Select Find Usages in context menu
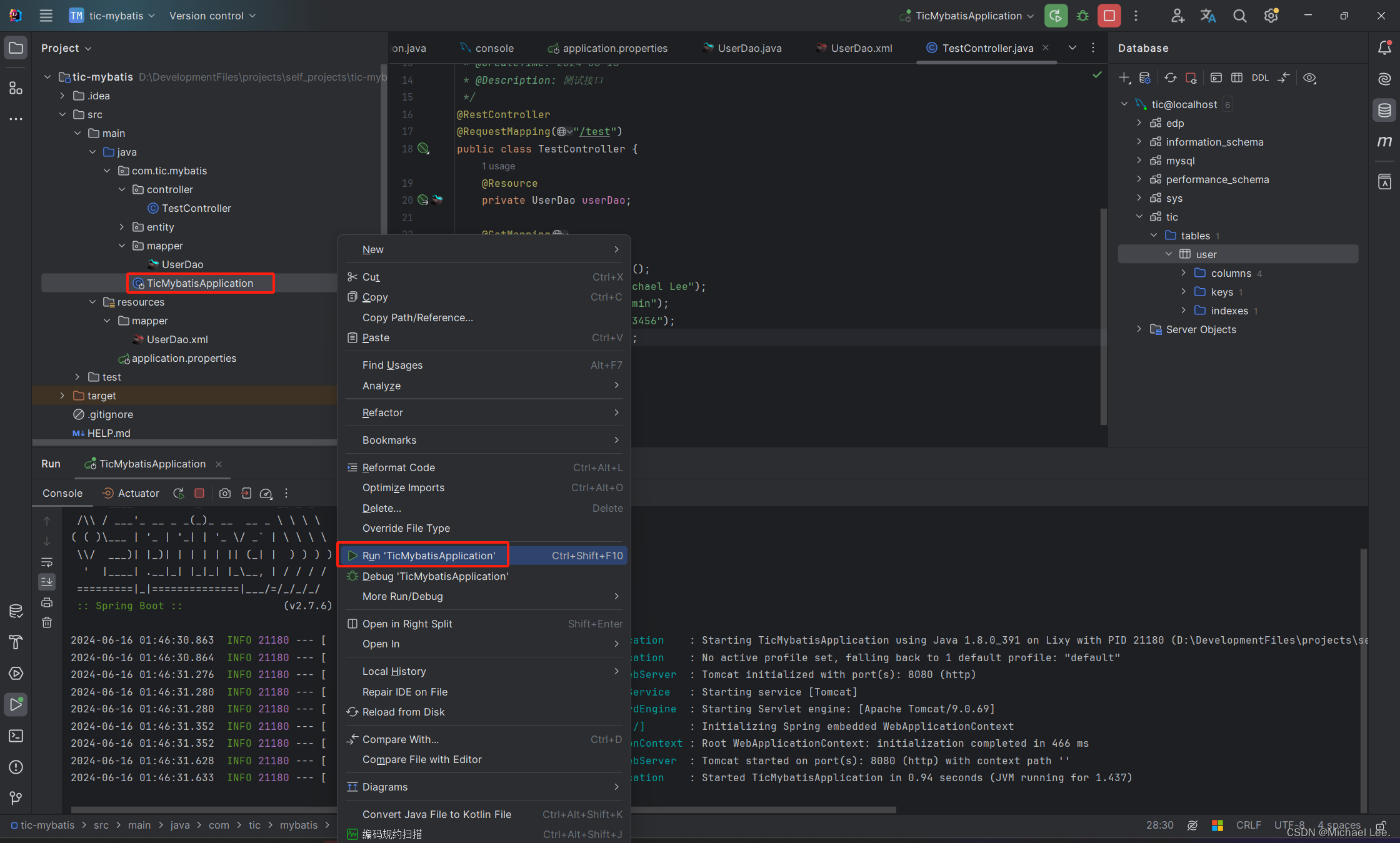 pos(484,365)
